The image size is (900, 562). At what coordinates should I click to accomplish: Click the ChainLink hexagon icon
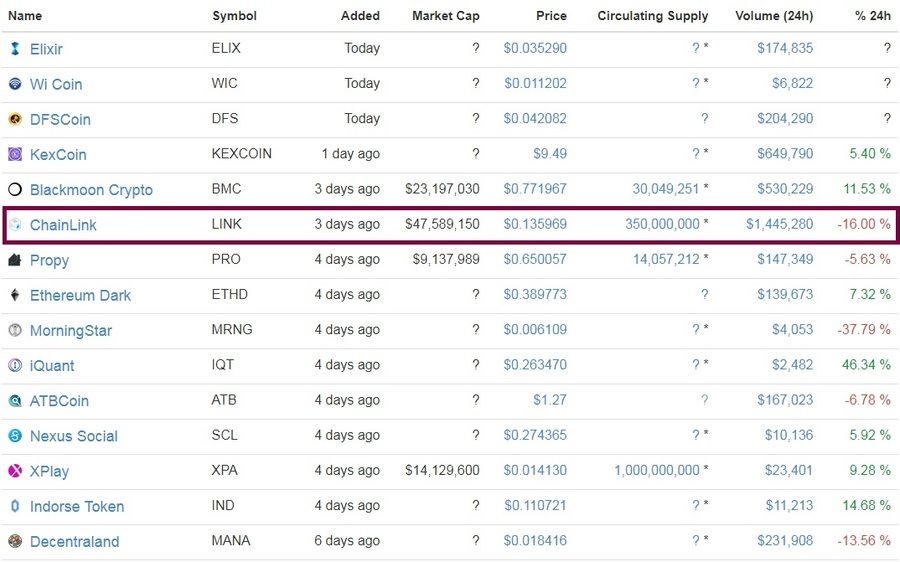pos(15,224)
